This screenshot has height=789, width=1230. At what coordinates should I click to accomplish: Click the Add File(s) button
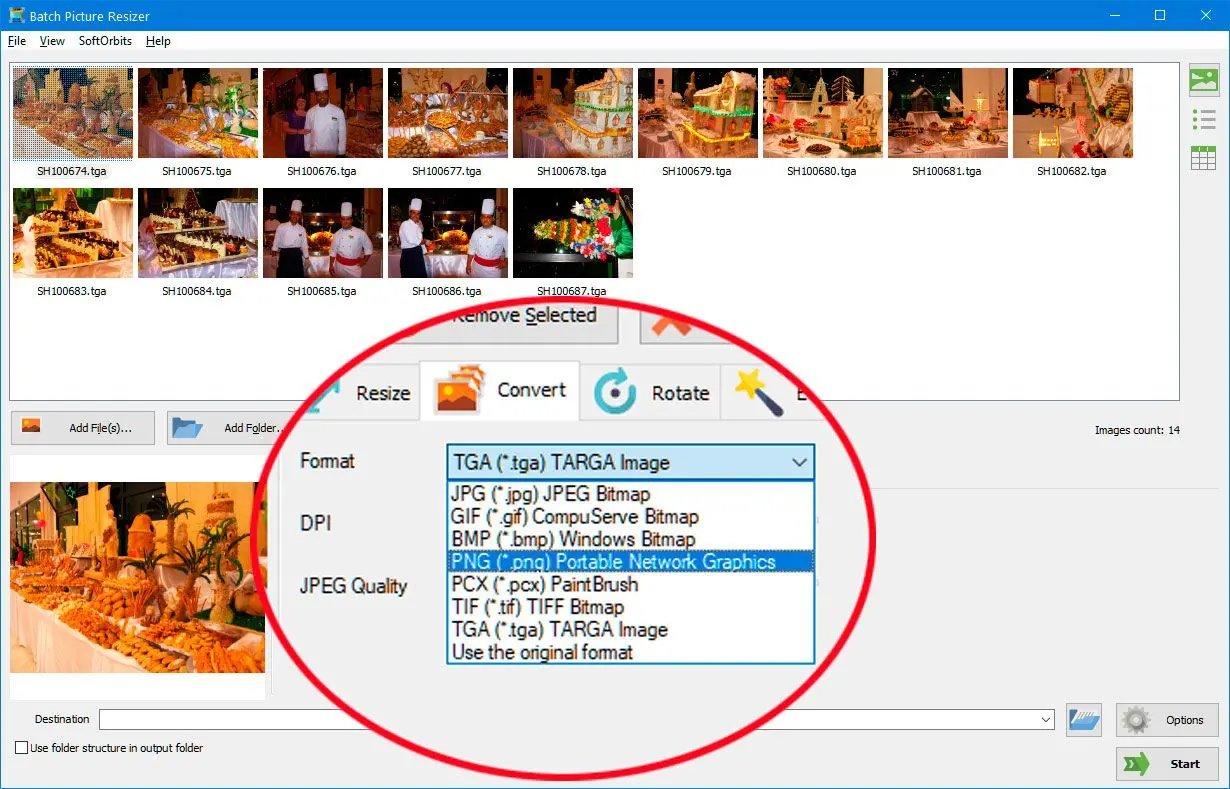pyautogui.click(x=84, y=428)
